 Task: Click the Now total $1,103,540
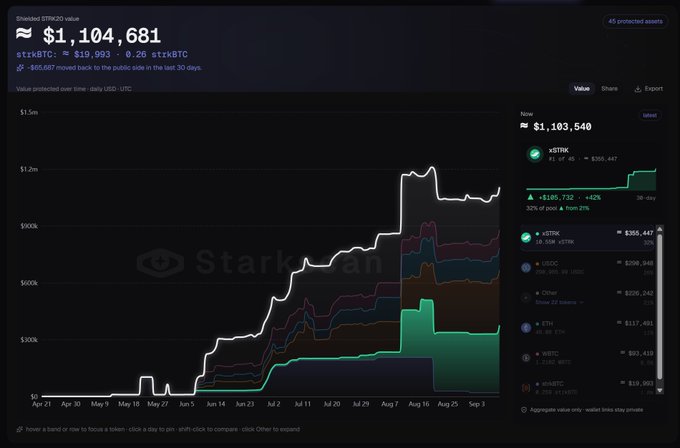pos(562,127)
